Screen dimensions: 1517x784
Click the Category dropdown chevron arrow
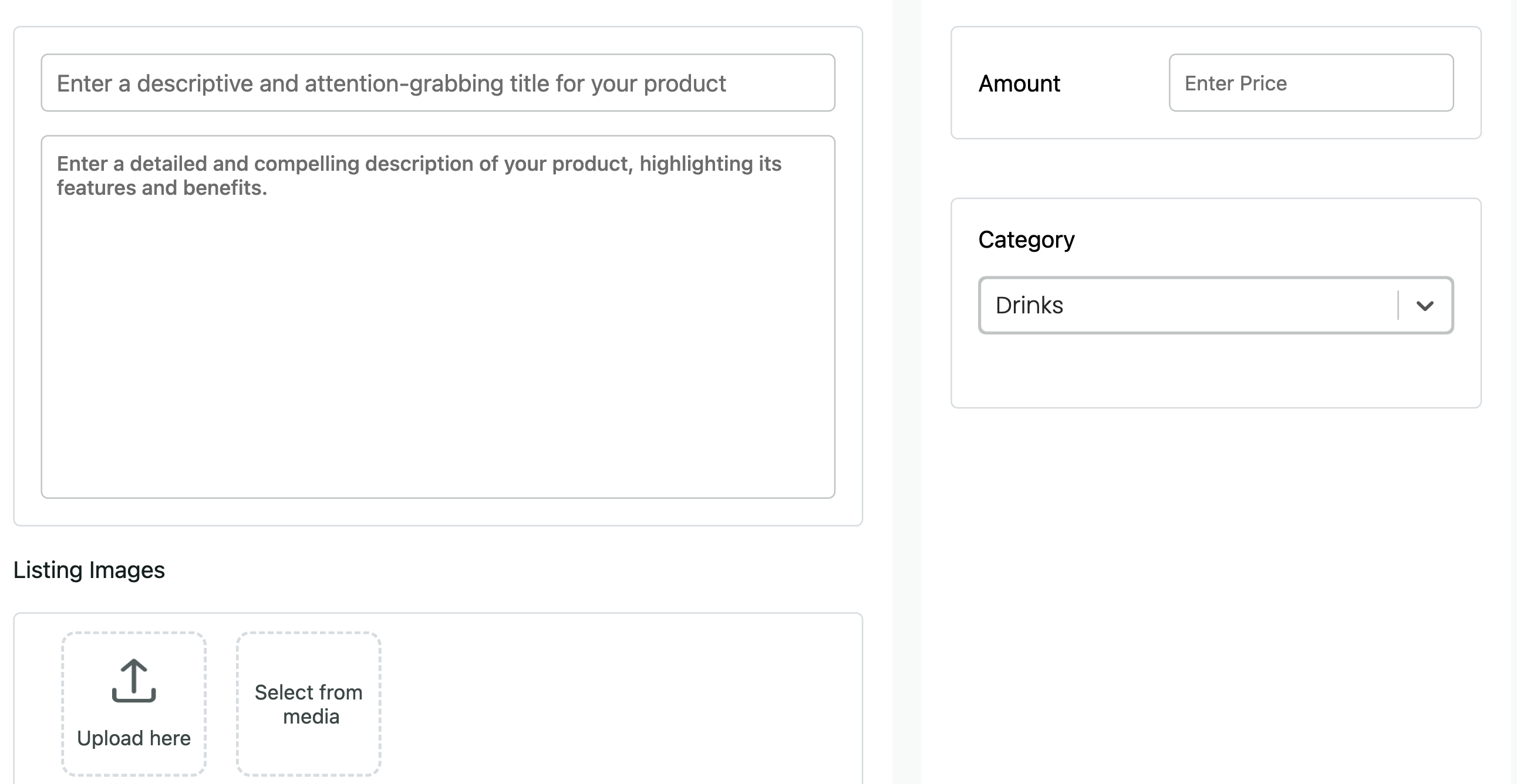(x=1425, y=306)
